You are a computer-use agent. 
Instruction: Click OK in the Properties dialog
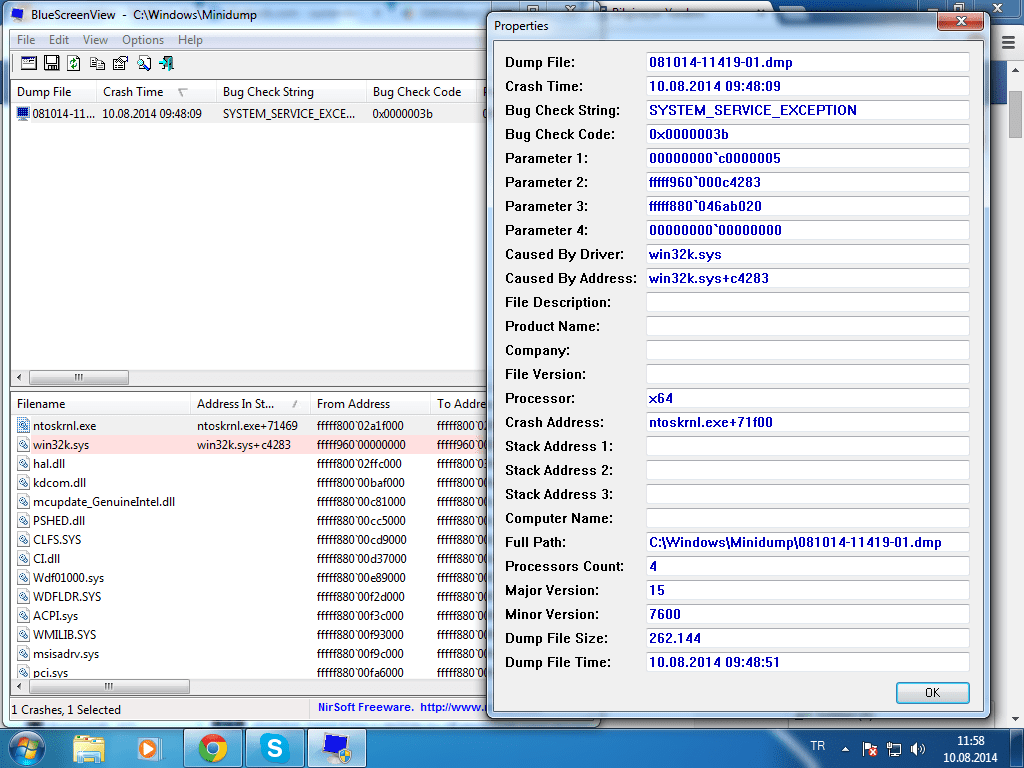pos(933,693)
